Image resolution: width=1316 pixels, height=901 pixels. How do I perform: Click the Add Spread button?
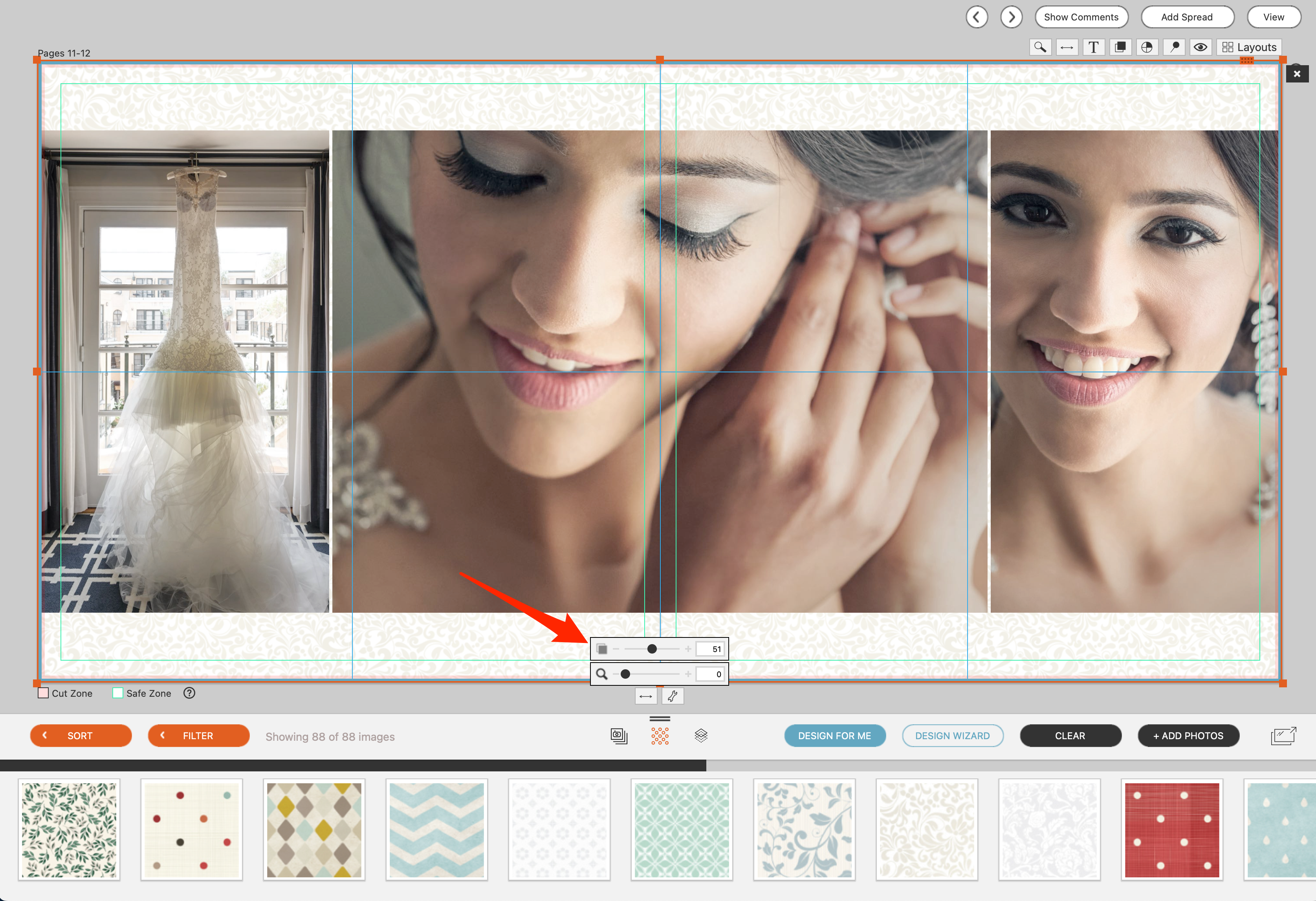[1186, 17]
